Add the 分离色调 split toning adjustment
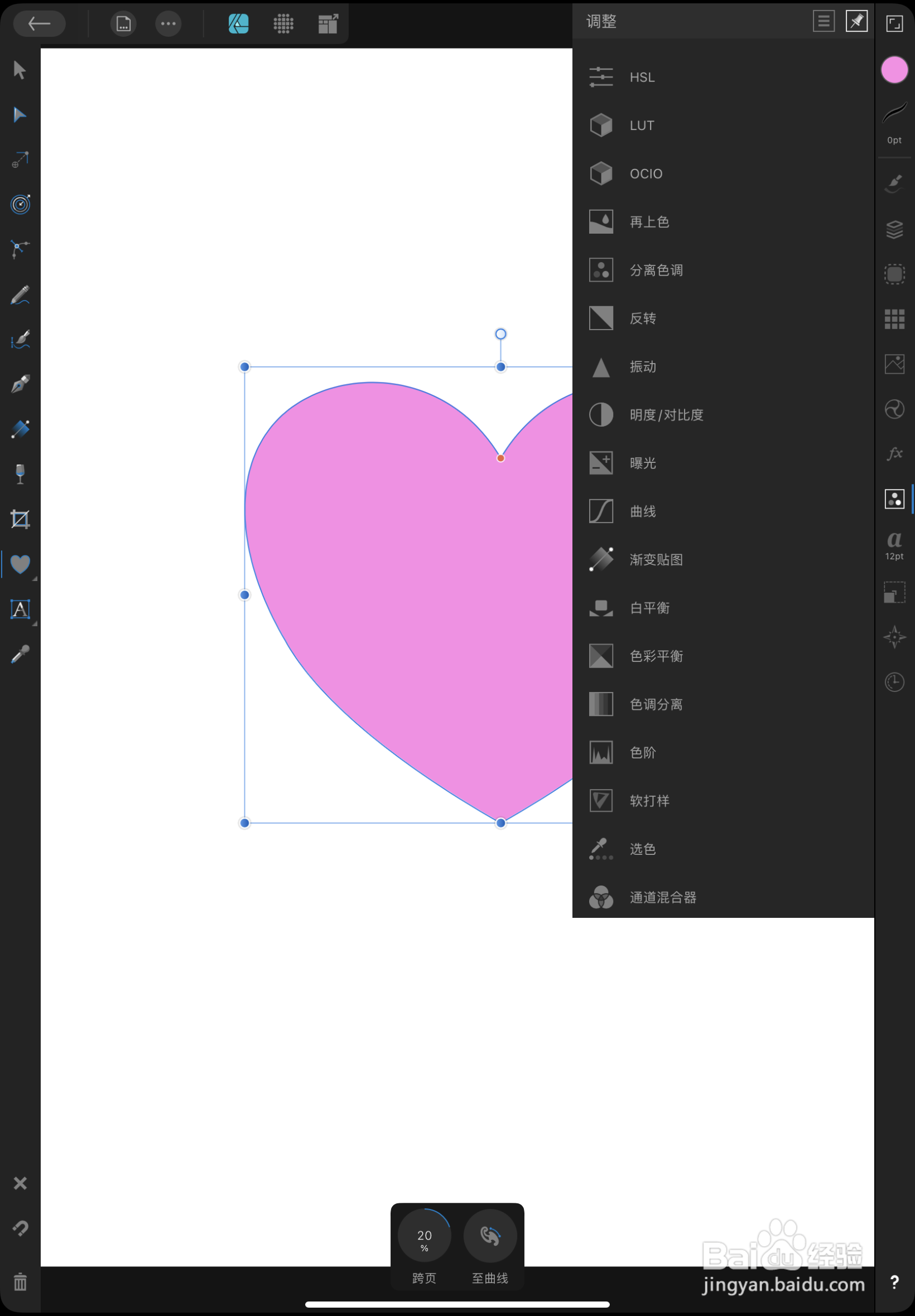 point(723,270)
